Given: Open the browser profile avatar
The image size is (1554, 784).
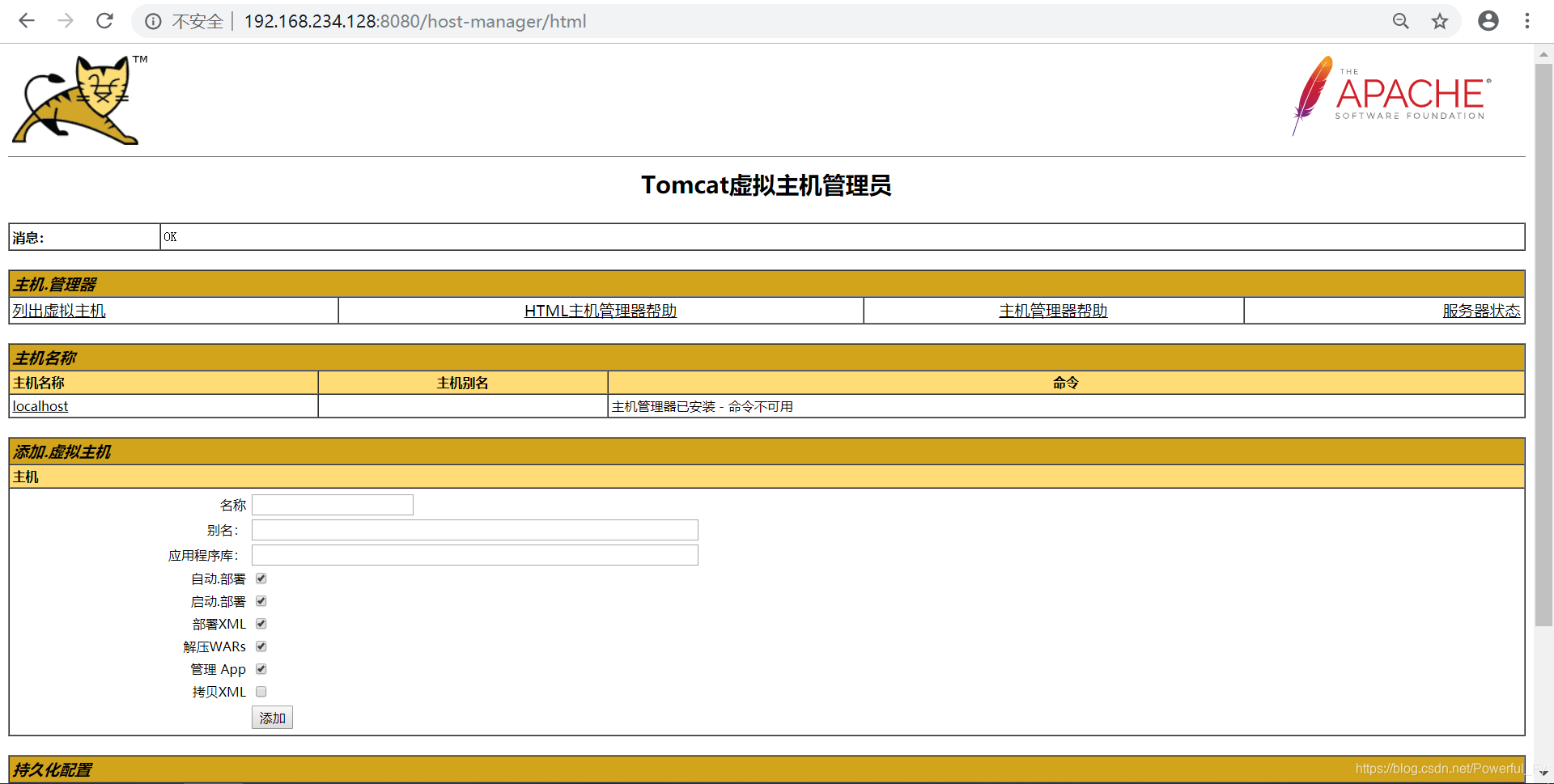Looking at the screenshot, I should pyautogui.click(x=1488, y=21).
